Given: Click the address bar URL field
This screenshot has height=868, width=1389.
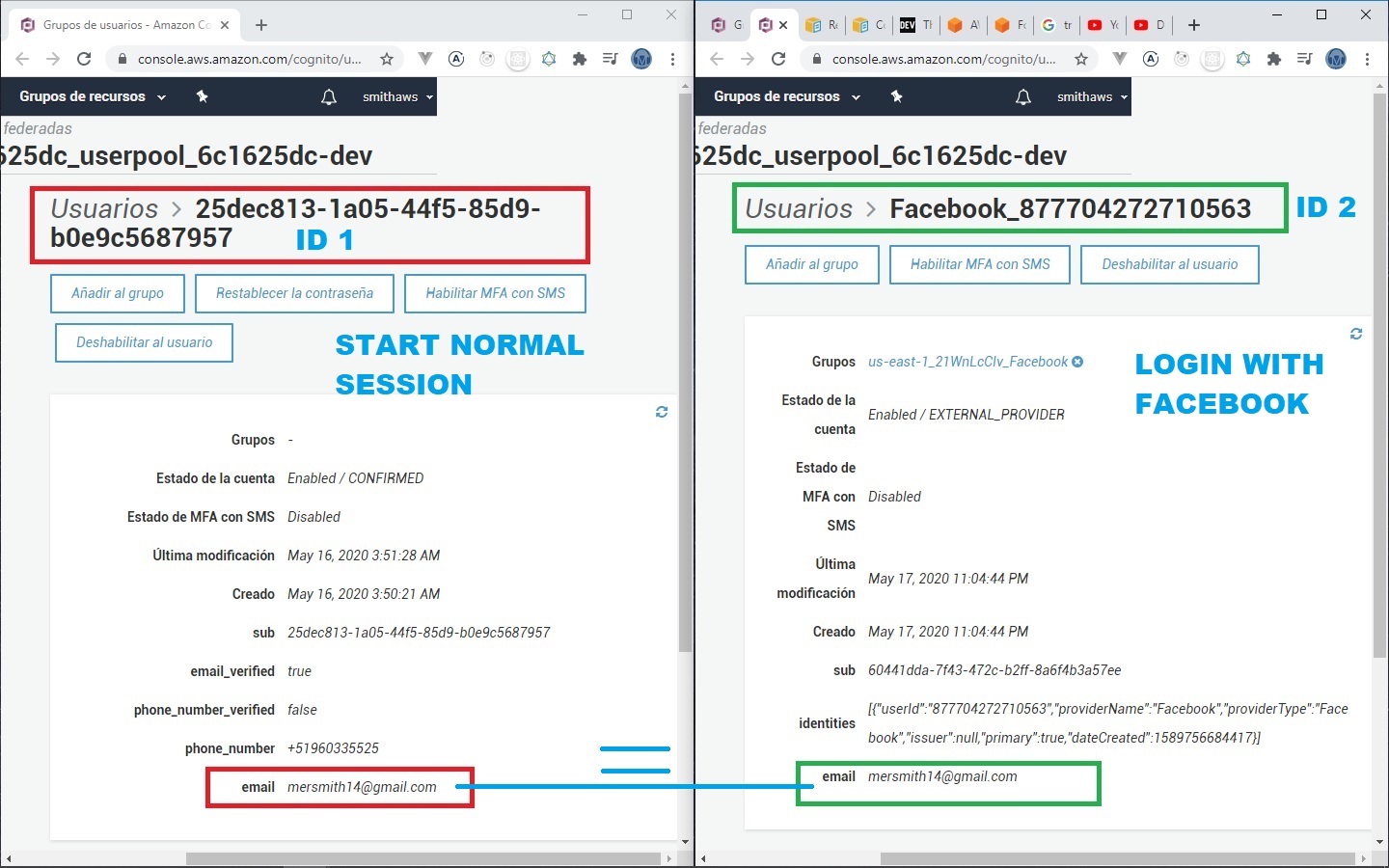Looking at the screenshot, I should [253, 59].
